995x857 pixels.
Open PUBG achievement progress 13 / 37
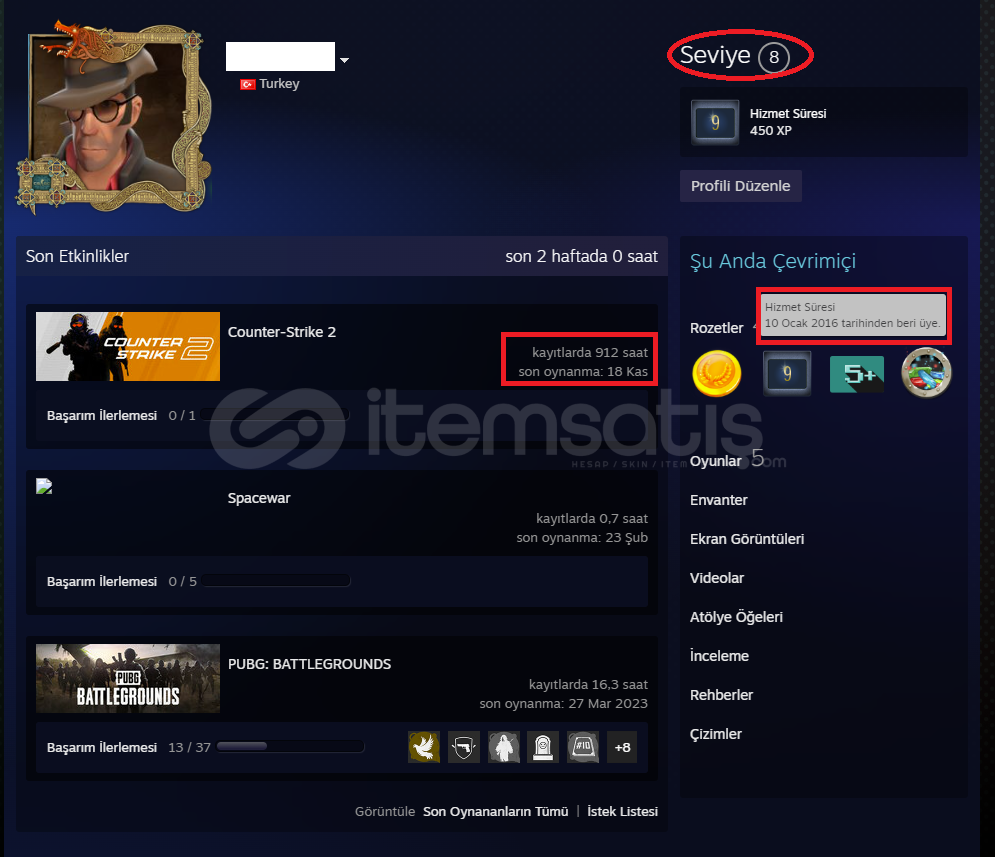tap(128, 747)
